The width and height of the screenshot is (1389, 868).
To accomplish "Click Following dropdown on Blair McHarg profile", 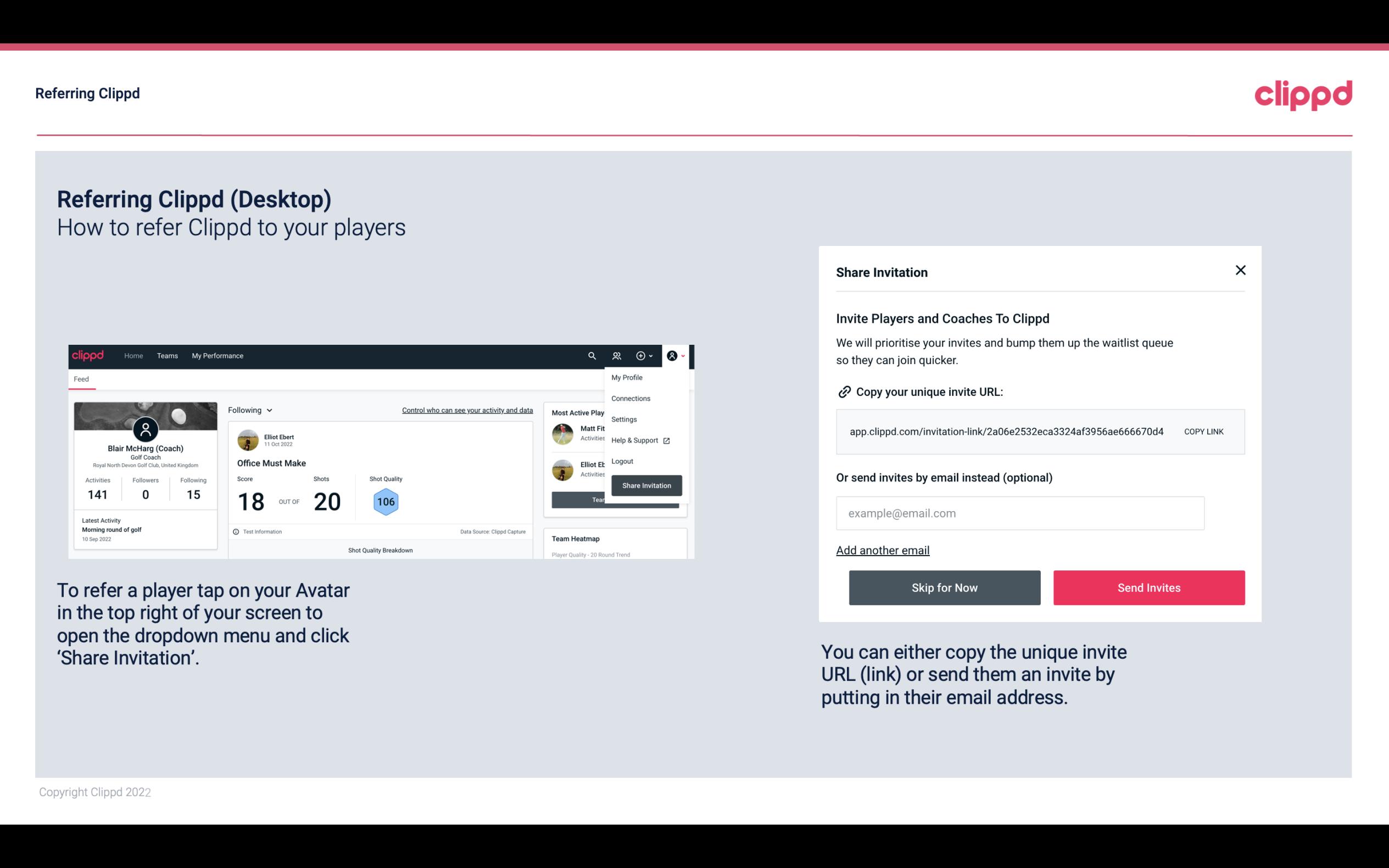I will tap(249, 410).
